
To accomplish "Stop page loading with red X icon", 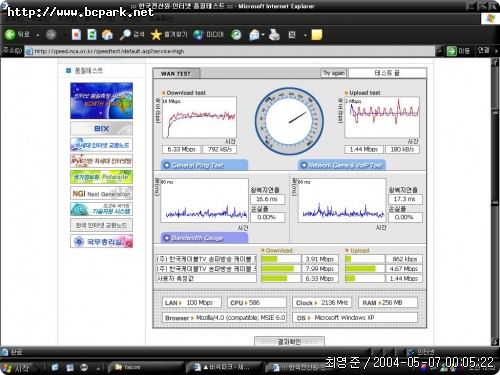I will pos(76,34).
